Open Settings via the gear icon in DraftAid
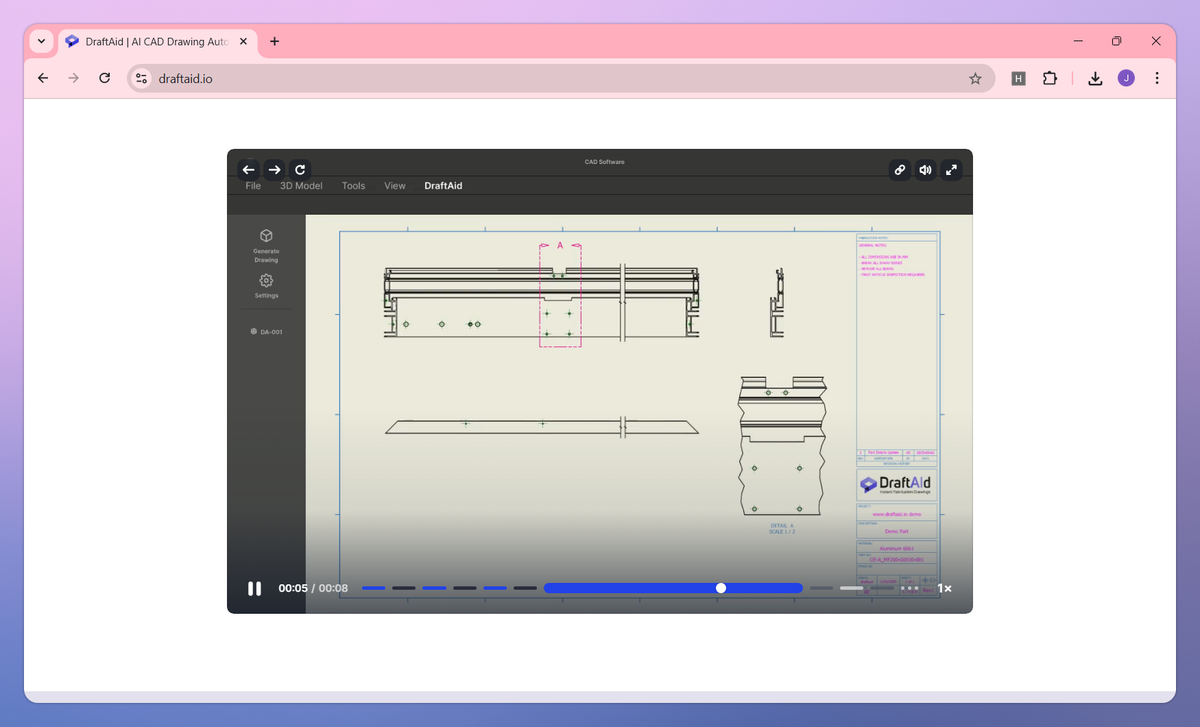Screen dimensions: 1200x727 pos(266,287)
